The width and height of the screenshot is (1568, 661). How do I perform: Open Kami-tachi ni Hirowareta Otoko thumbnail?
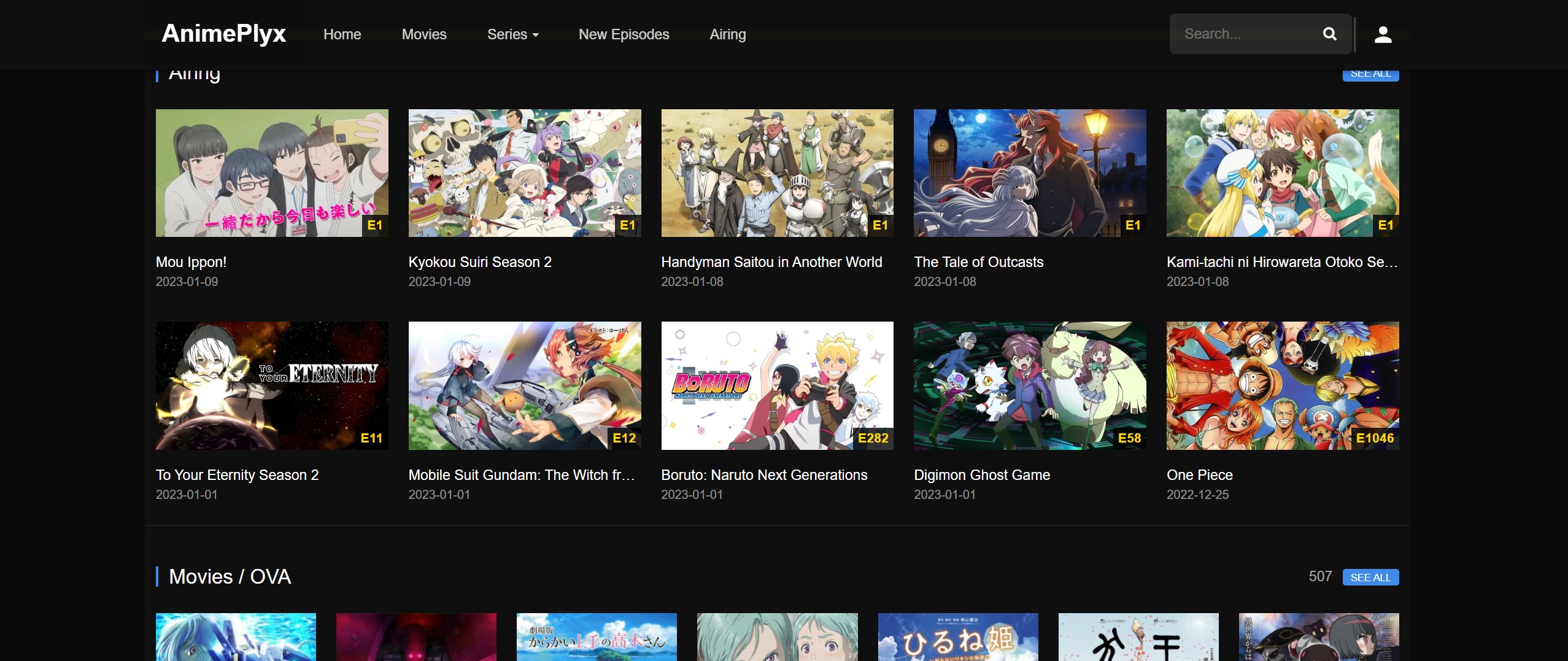pos(1283,173)
